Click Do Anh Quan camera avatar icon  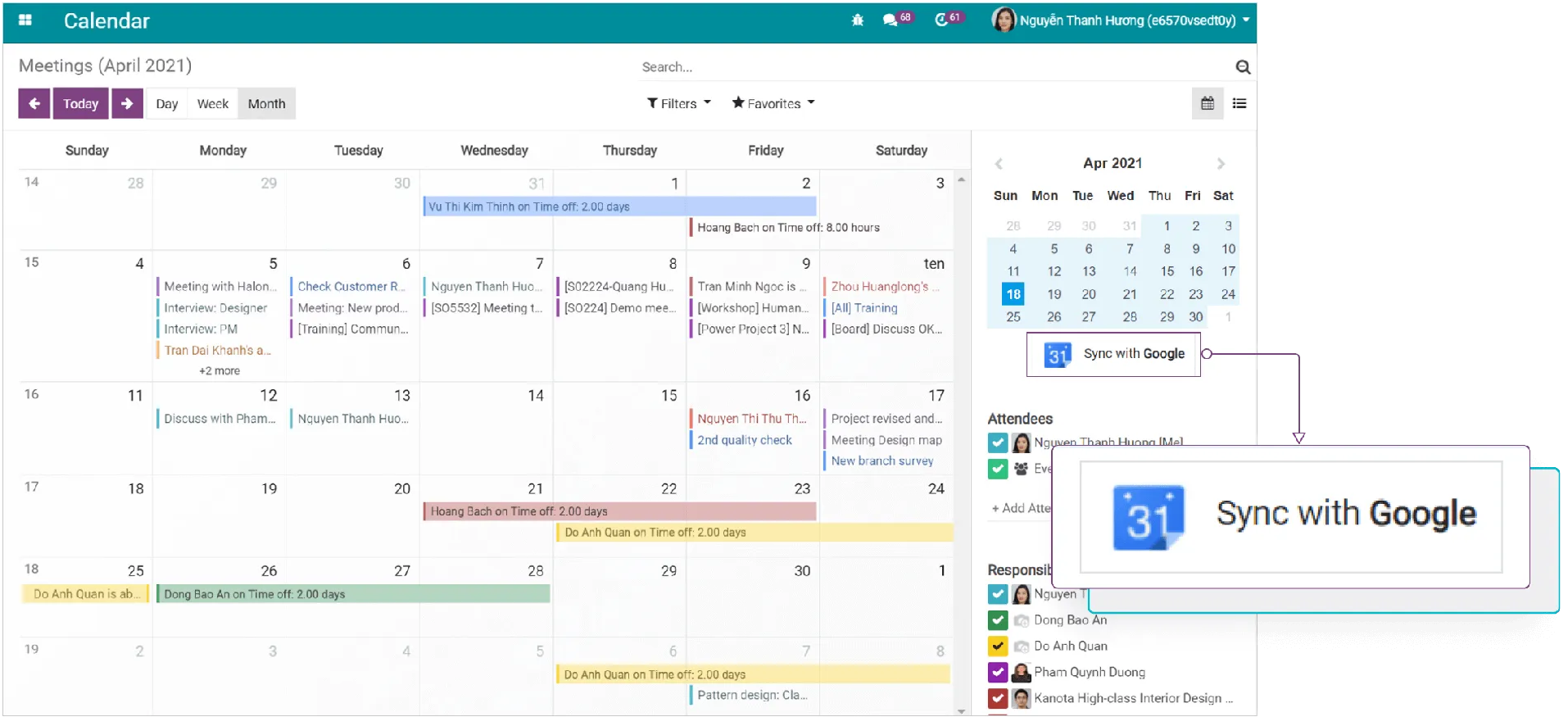click(x=1021, y=647)
